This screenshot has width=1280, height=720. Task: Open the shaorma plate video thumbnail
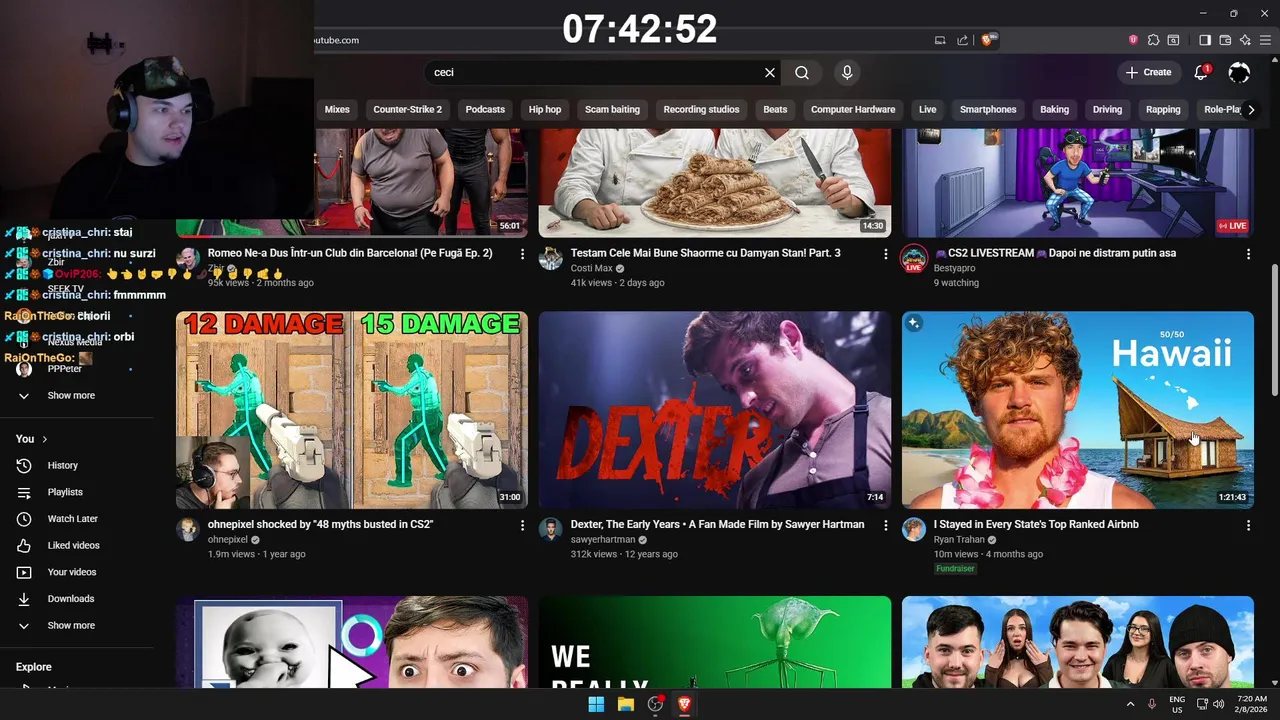715,183
